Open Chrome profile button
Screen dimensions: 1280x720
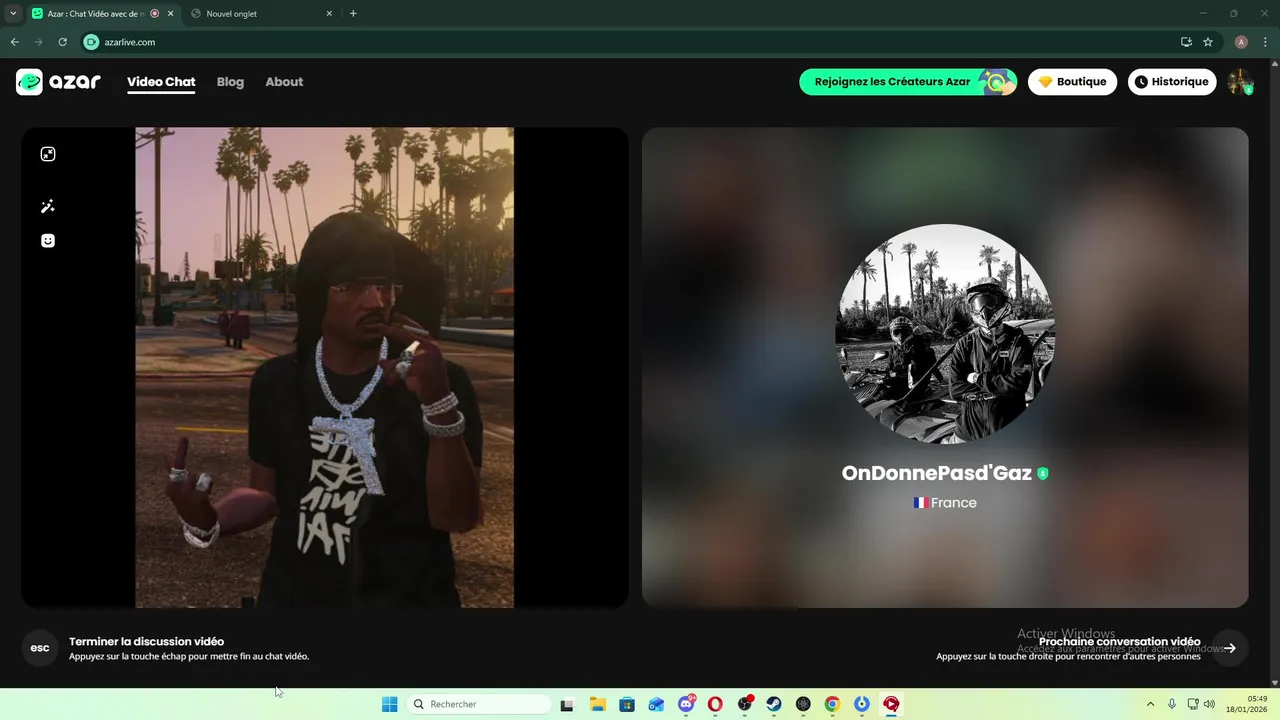pos(1241,42)
